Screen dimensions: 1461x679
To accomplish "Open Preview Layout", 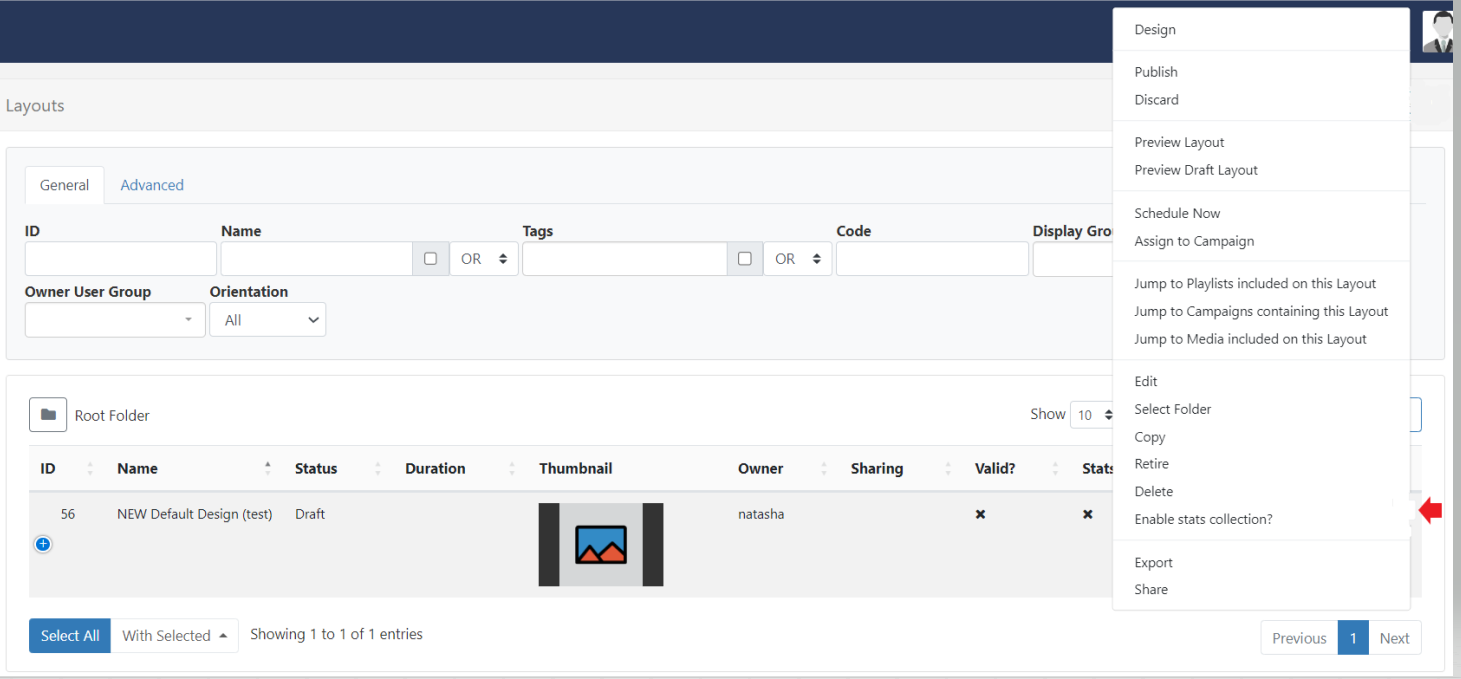I will pos(1179,142).
